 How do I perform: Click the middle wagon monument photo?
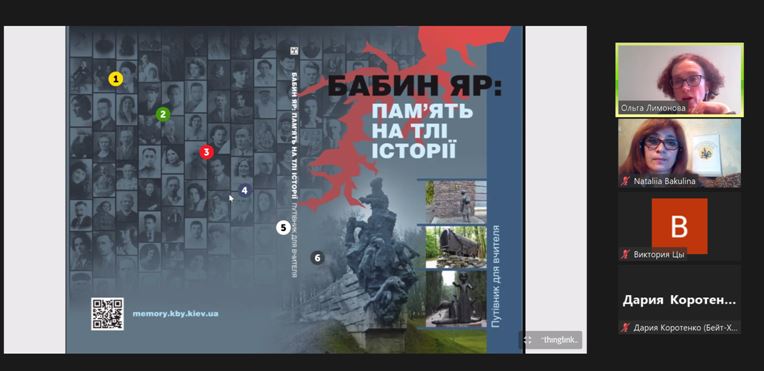pos(456,247)
